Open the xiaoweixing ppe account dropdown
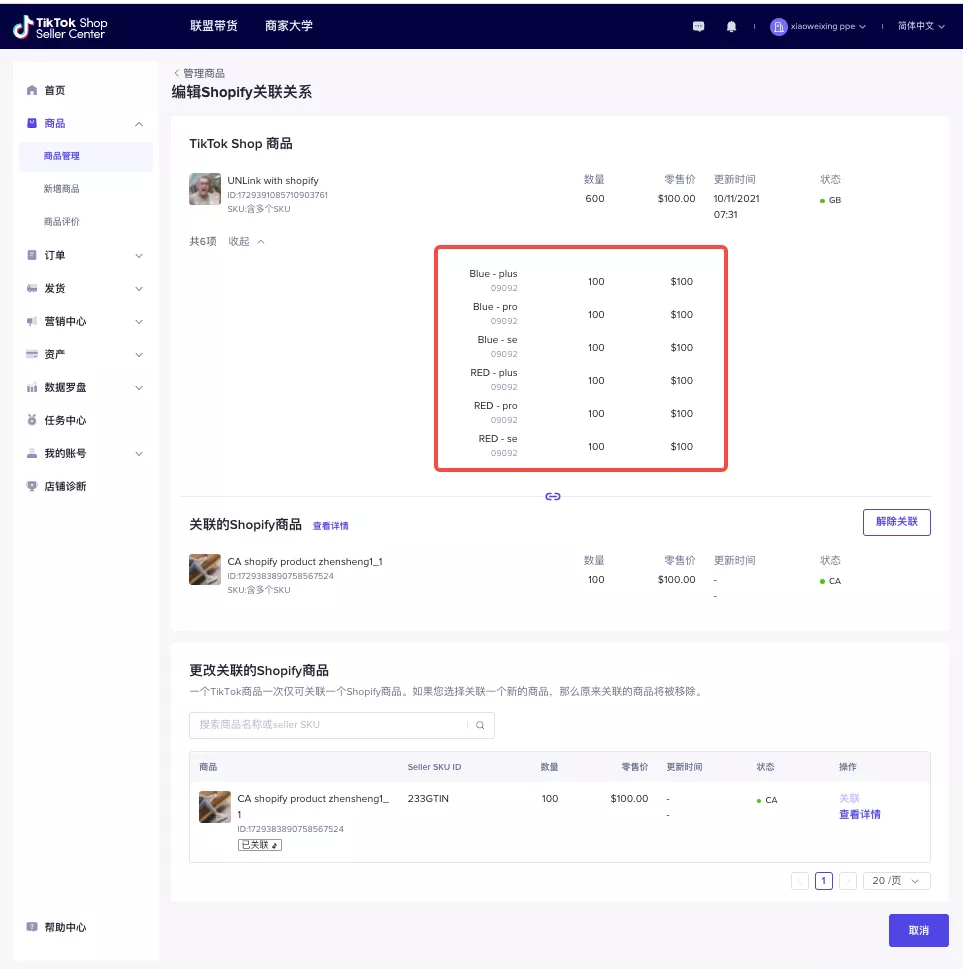Viewport: 963px width, 969px height. pyautogui.click(x=828, y=27)
